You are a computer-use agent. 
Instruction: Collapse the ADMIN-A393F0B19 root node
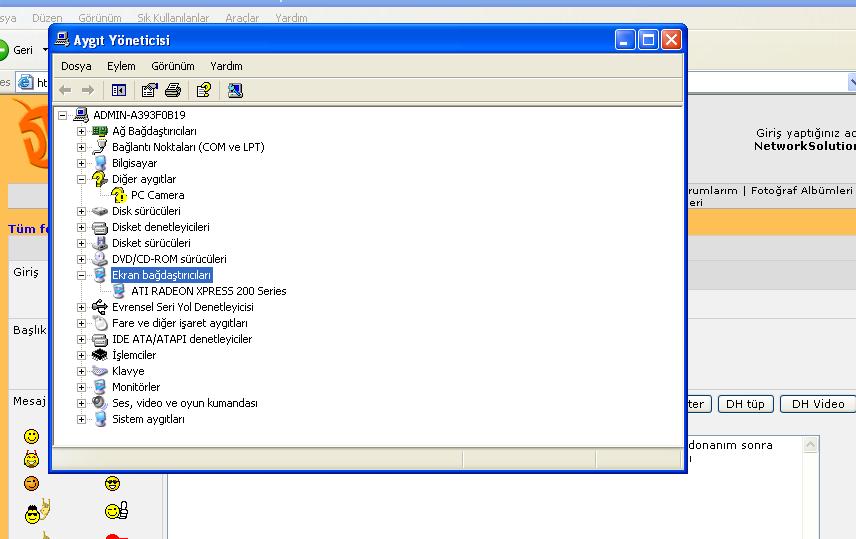click(x=63, y=115)
